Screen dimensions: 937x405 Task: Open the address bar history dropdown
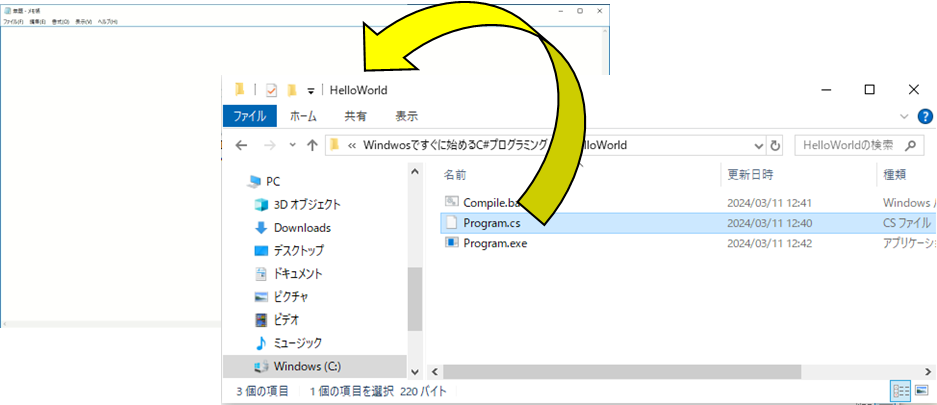(x=759, y=145)
